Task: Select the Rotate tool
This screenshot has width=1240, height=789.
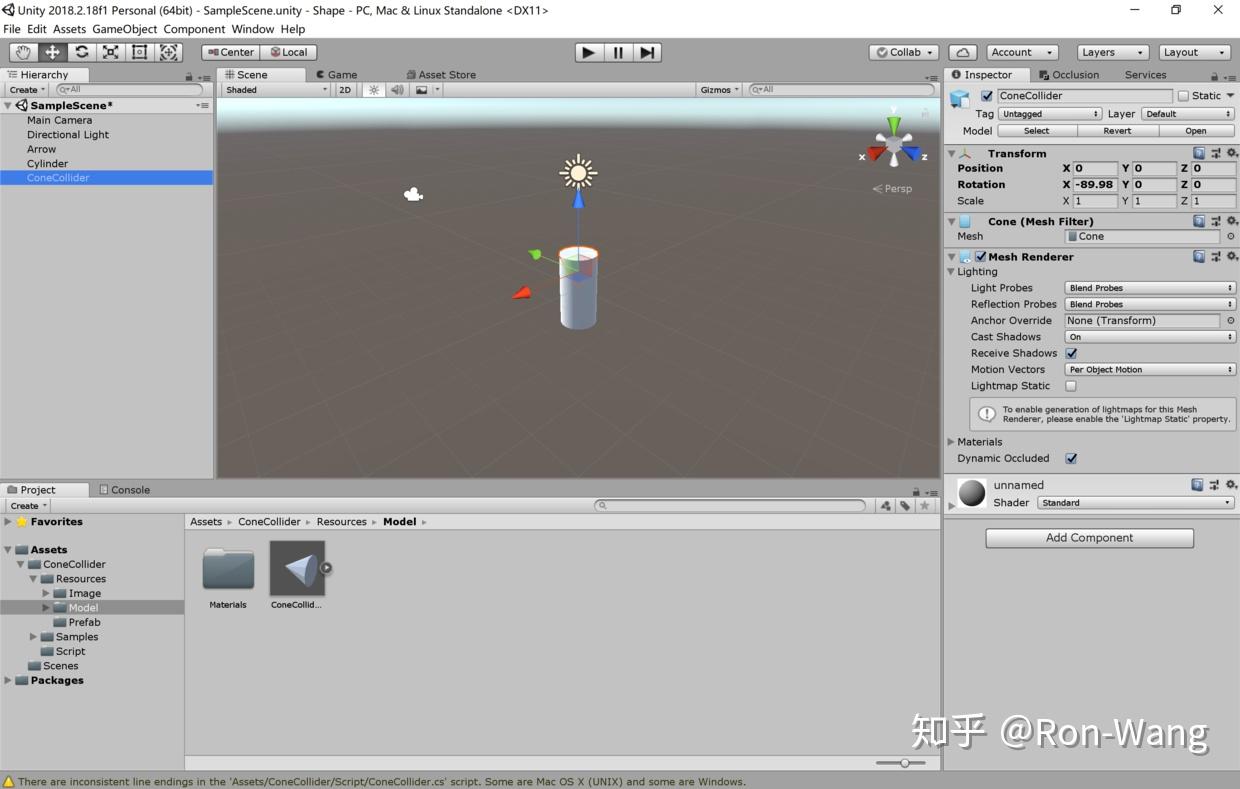Action: coord(81,52)
